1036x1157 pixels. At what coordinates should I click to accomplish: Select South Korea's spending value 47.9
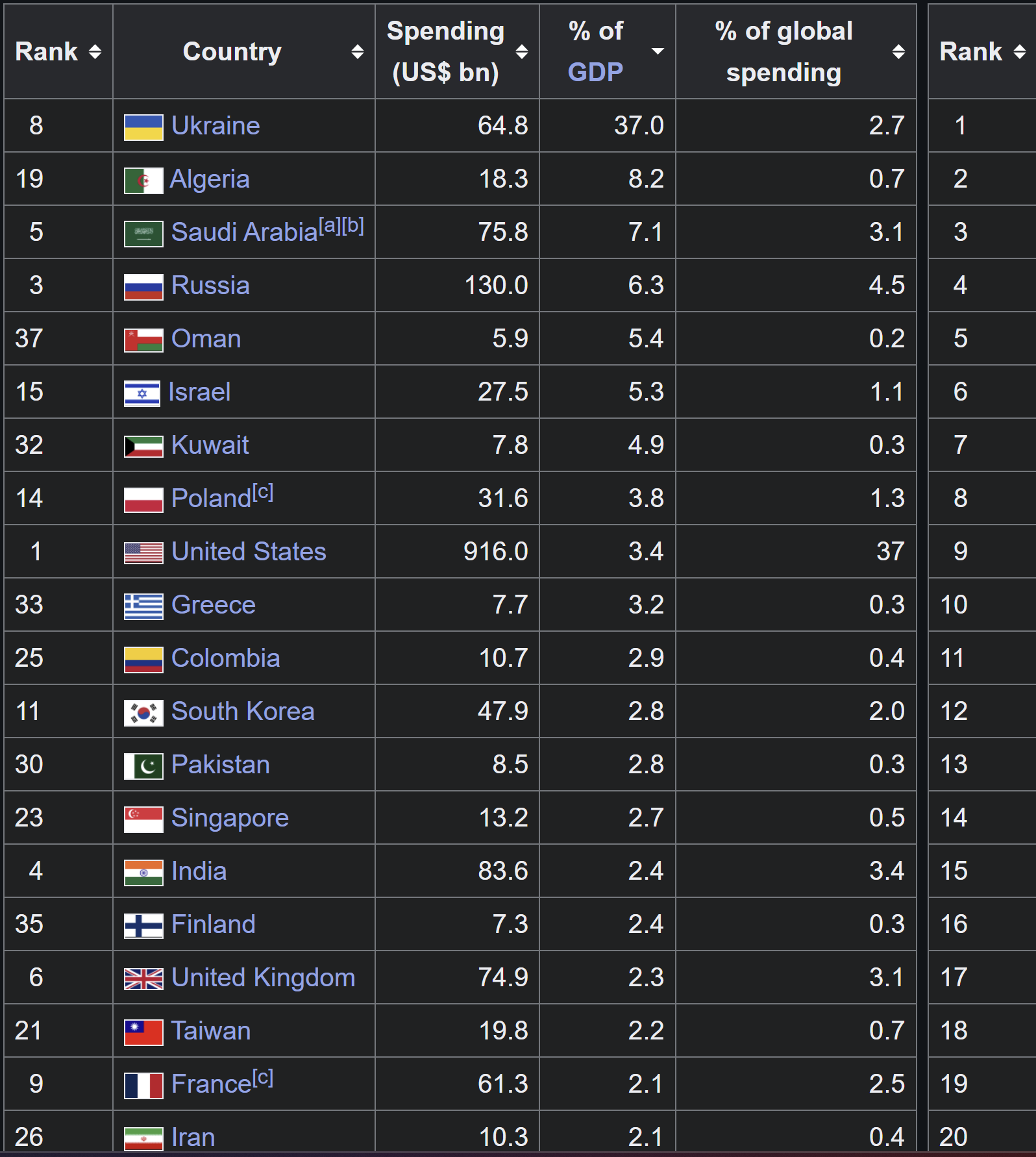click(x=503, y=712)
